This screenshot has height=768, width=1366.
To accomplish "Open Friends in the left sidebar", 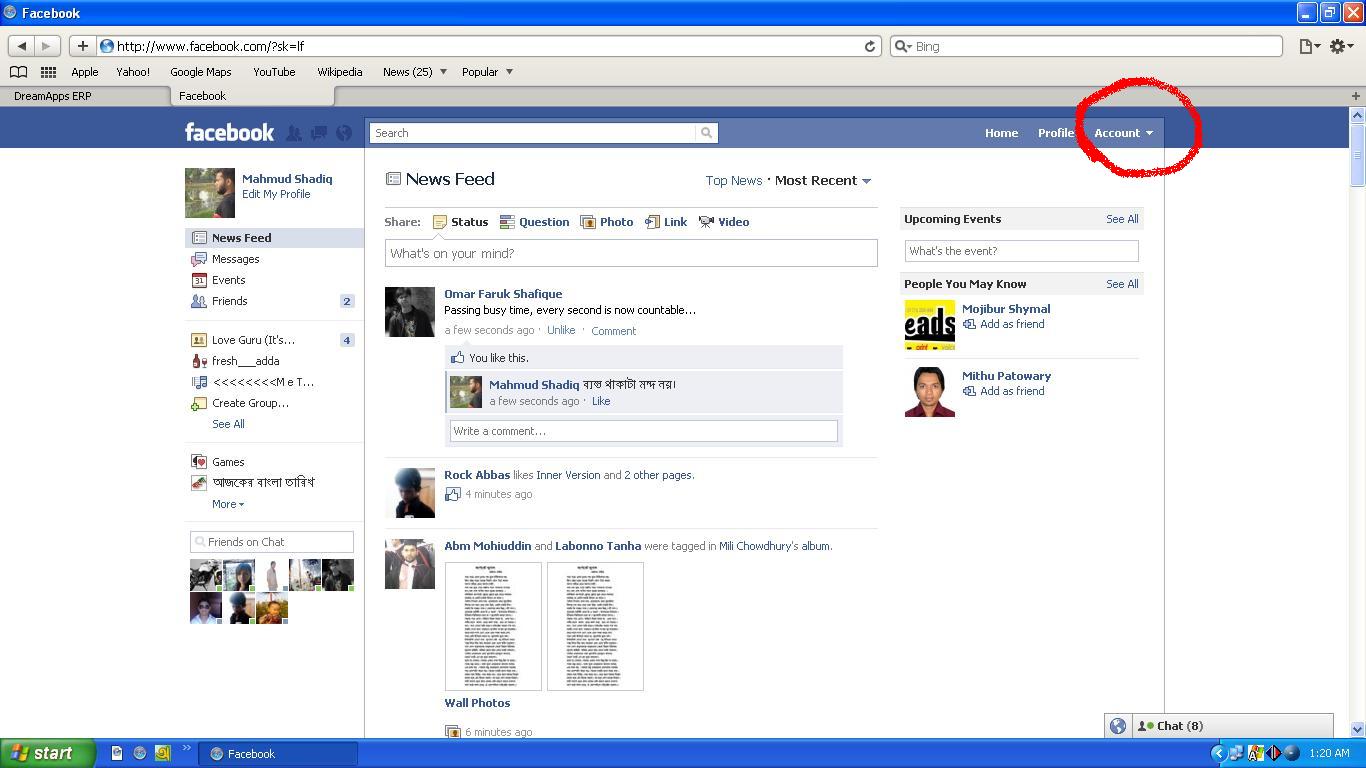I will [229, 301].
